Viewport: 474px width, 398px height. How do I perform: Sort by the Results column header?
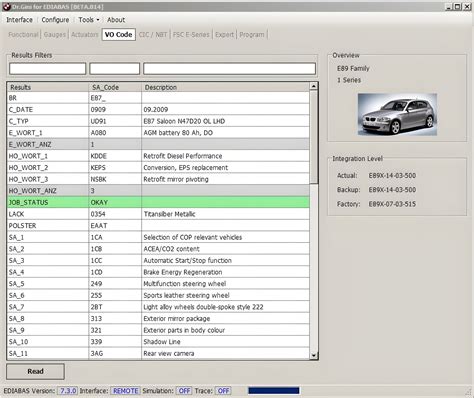(48, 87)
